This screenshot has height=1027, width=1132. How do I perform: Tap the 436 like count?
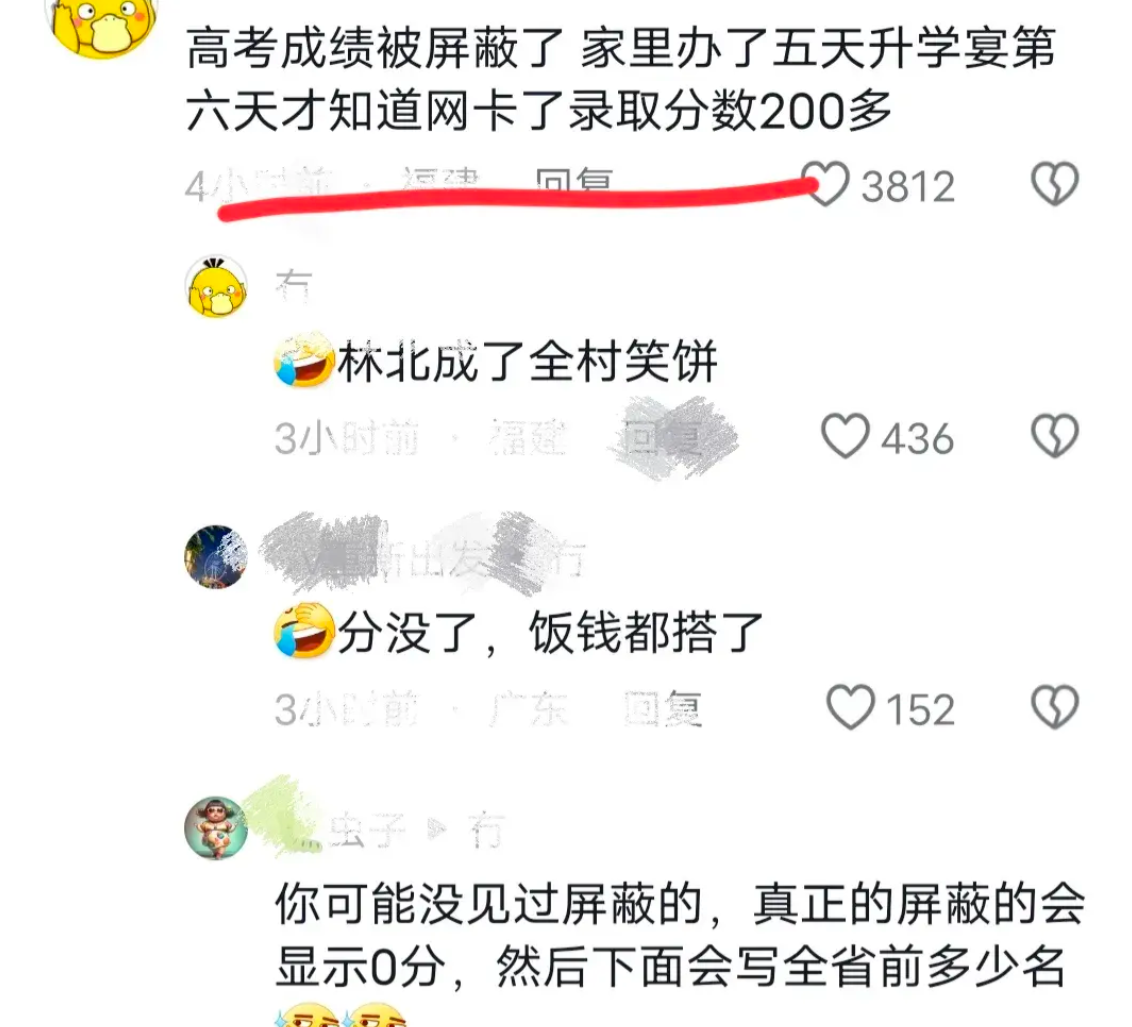pyautogui.click(x=918, y=438)
